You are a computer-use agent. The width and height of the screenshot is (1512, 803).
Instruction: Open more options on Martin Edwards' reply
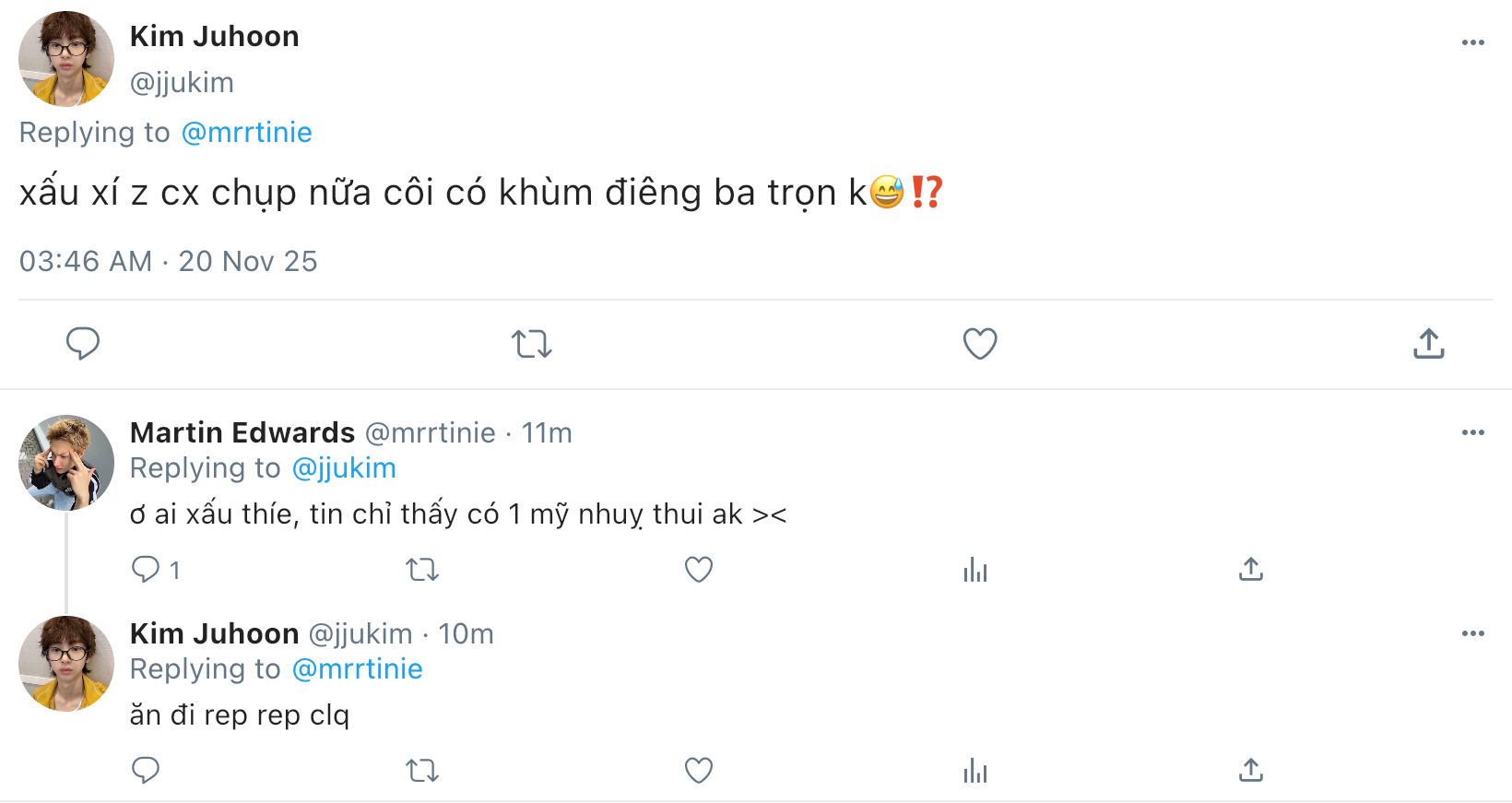point(1472,432)
